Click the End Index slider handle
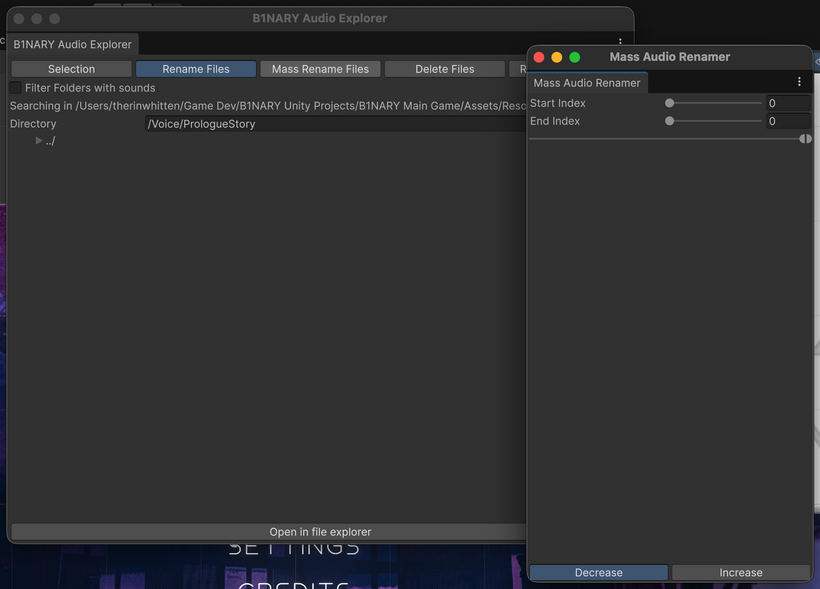This screenshot has height=589, width=820. (x=670, y=121)
